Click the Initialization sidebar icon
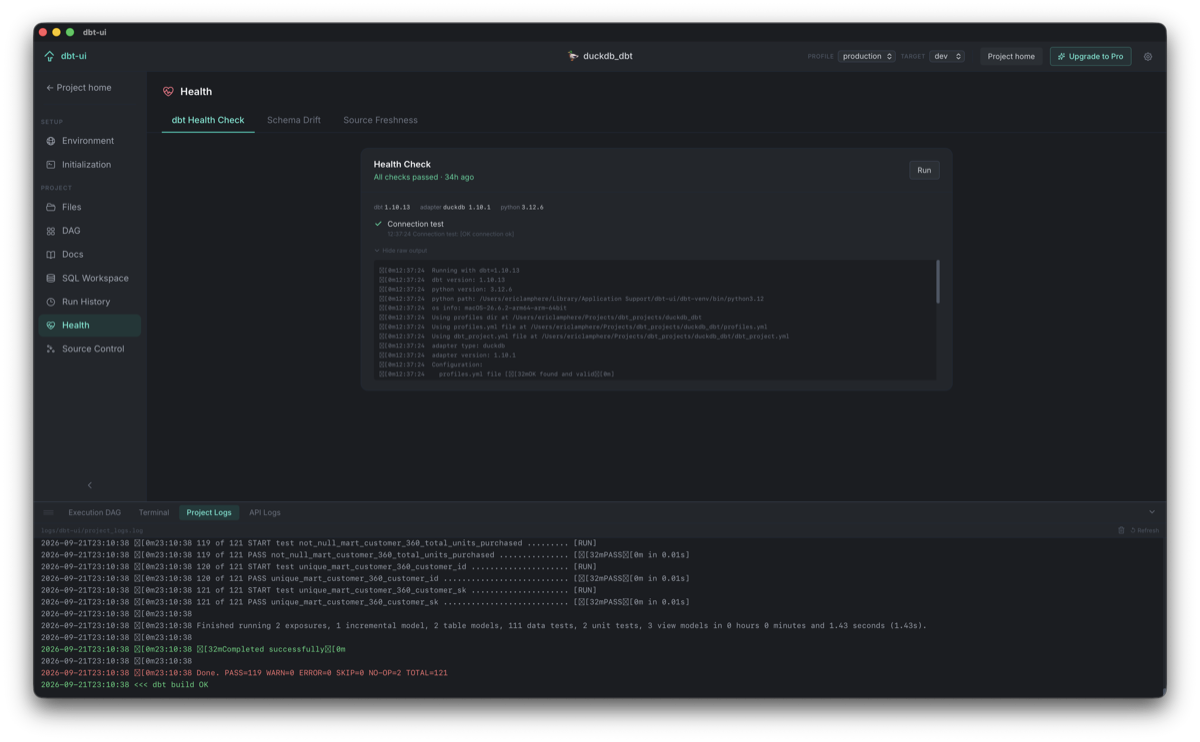Image resolution: width=1200 pixels, height=742 pixels. pyautogui.click(x=51, y=165)
